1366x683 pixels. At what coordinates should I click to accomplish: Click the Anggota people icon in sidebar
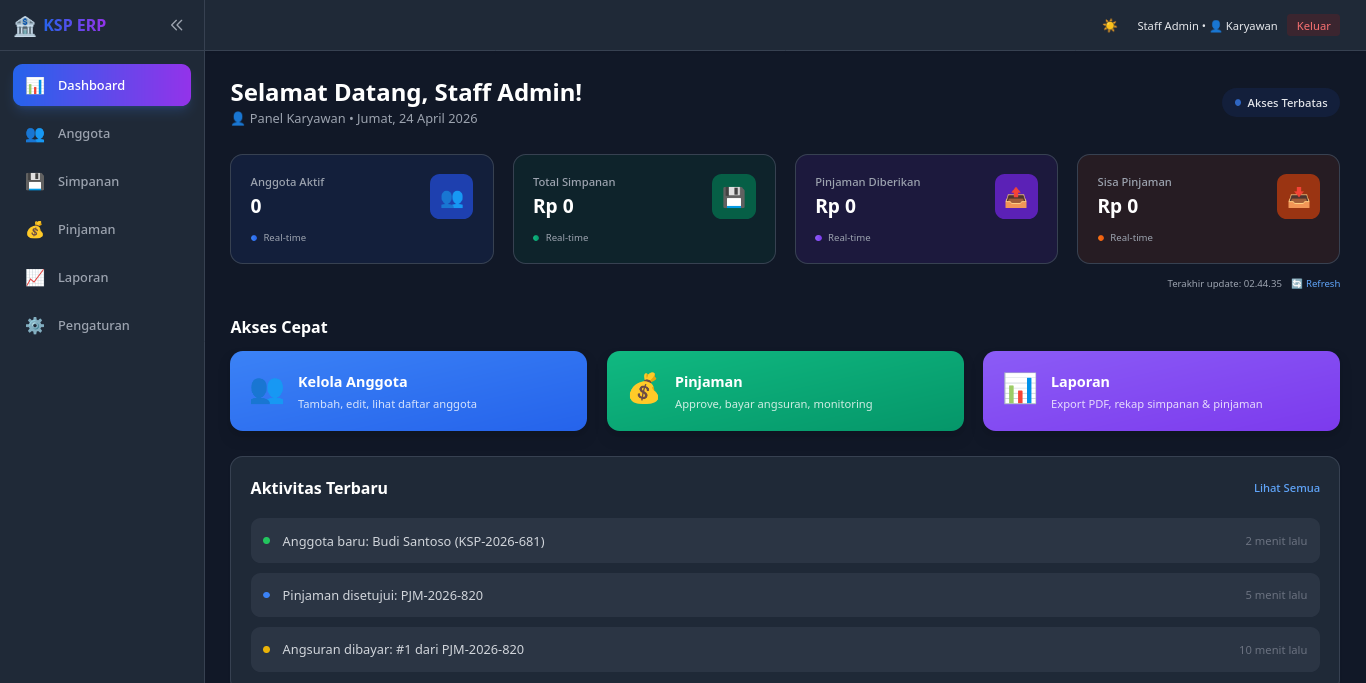tap(35, 133)
